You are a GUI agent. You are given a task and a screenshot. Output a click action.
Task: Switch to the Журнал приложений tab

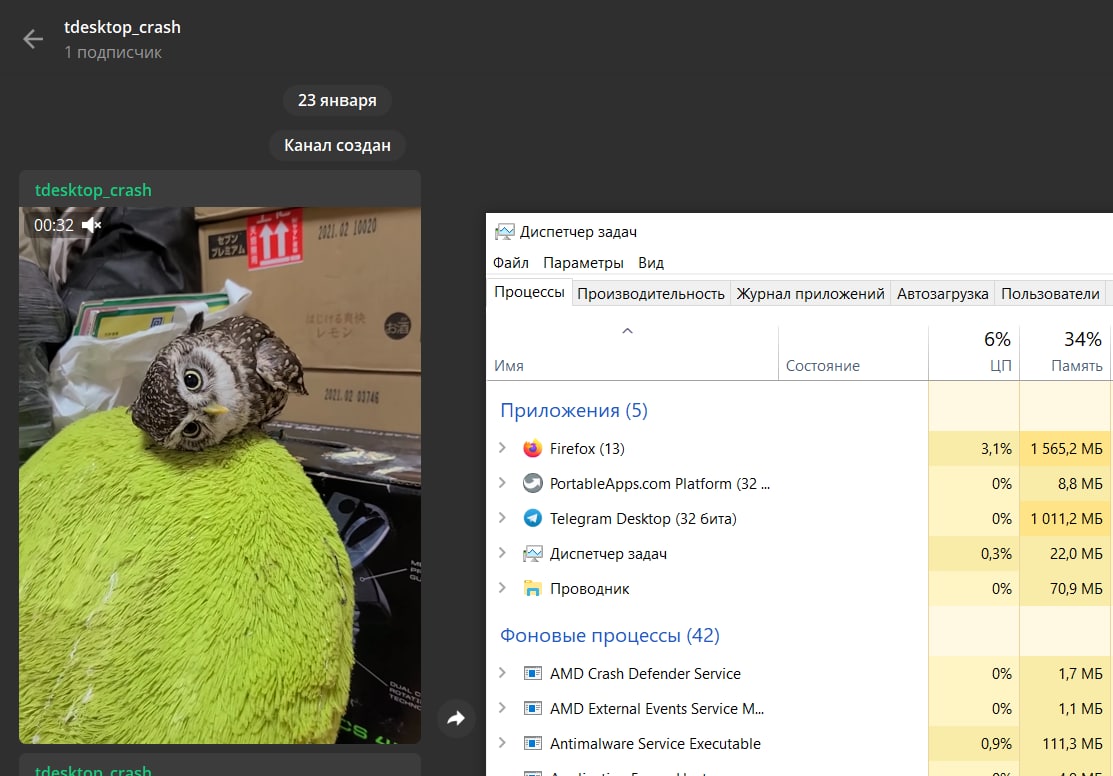[811, 294]
